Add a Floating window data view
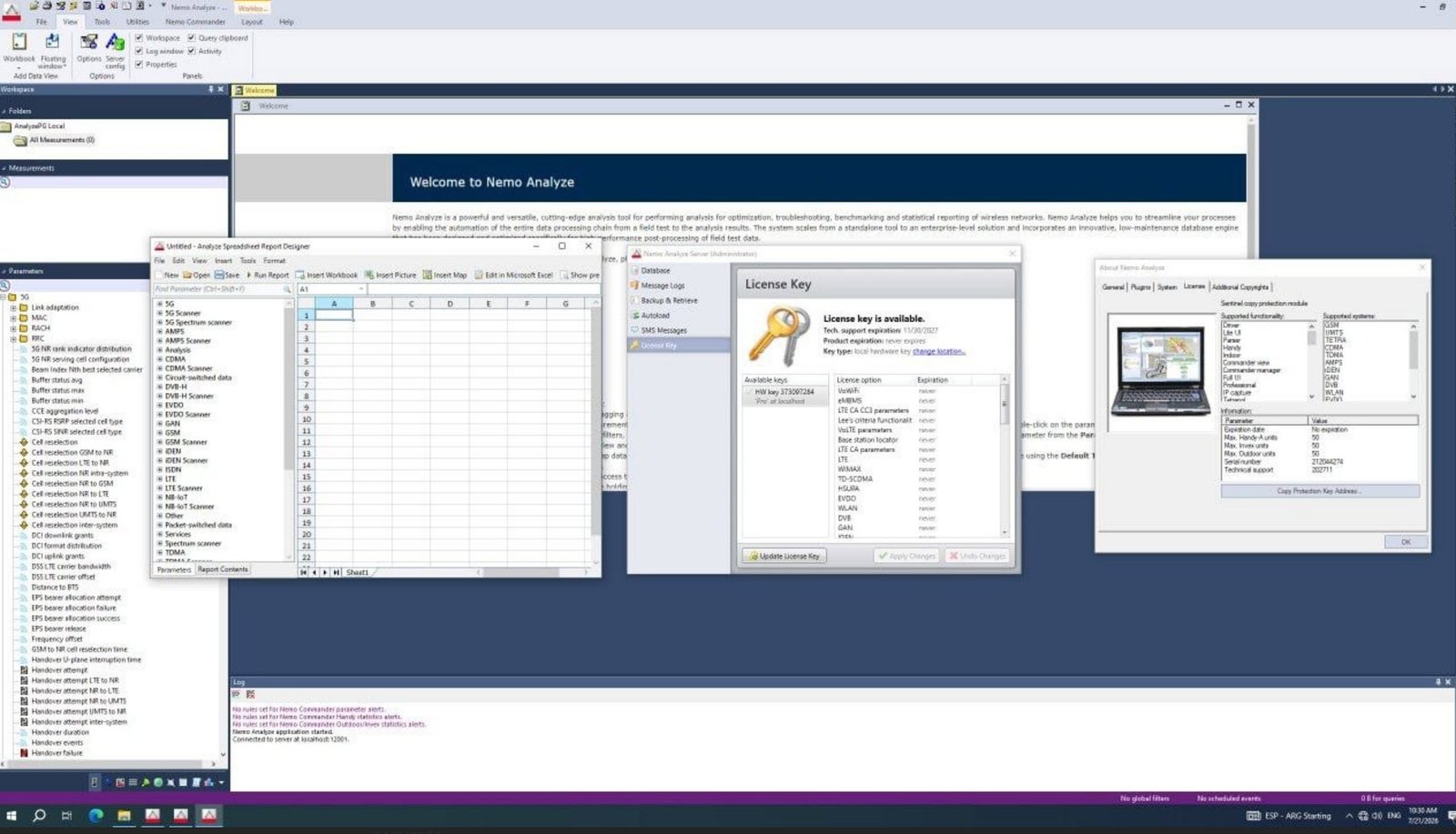The height and width of the screenshot is (834, 1456). tap(53, 50)
